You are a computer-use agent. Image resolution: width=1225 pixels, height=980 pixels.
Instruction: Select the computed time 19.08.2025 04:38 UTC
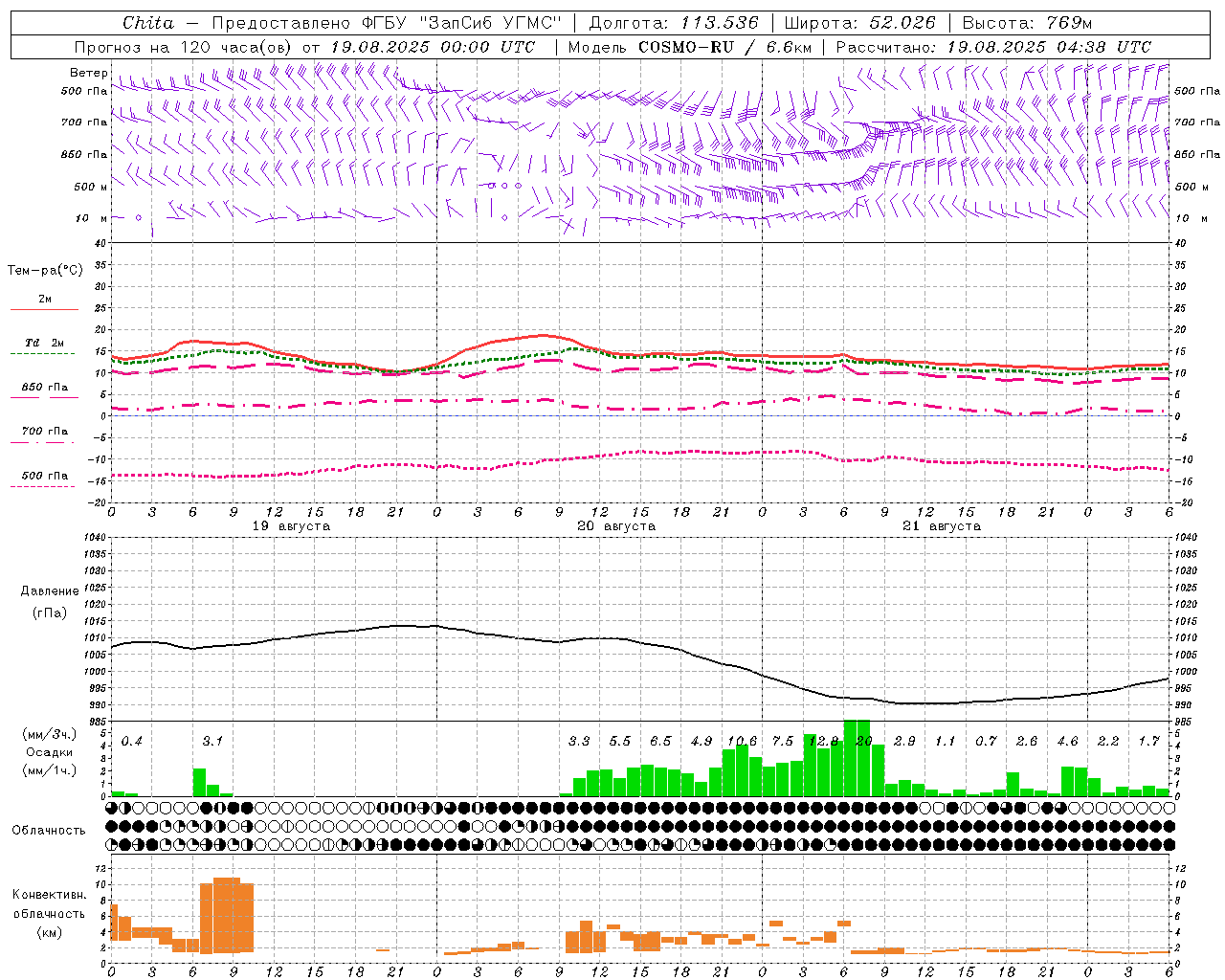click(x=1049, y=47)
